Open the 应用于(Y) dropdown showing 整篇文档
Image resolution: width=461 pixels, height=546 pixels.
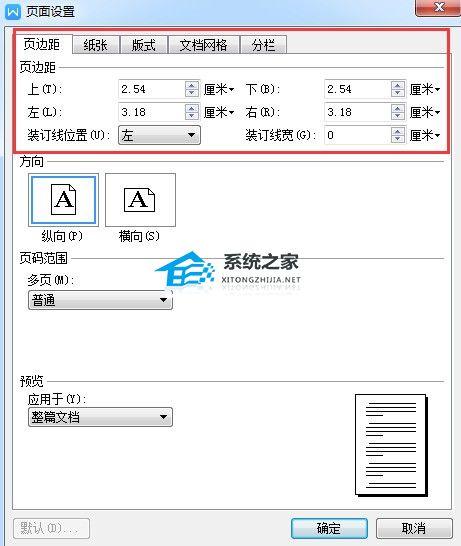100,417
